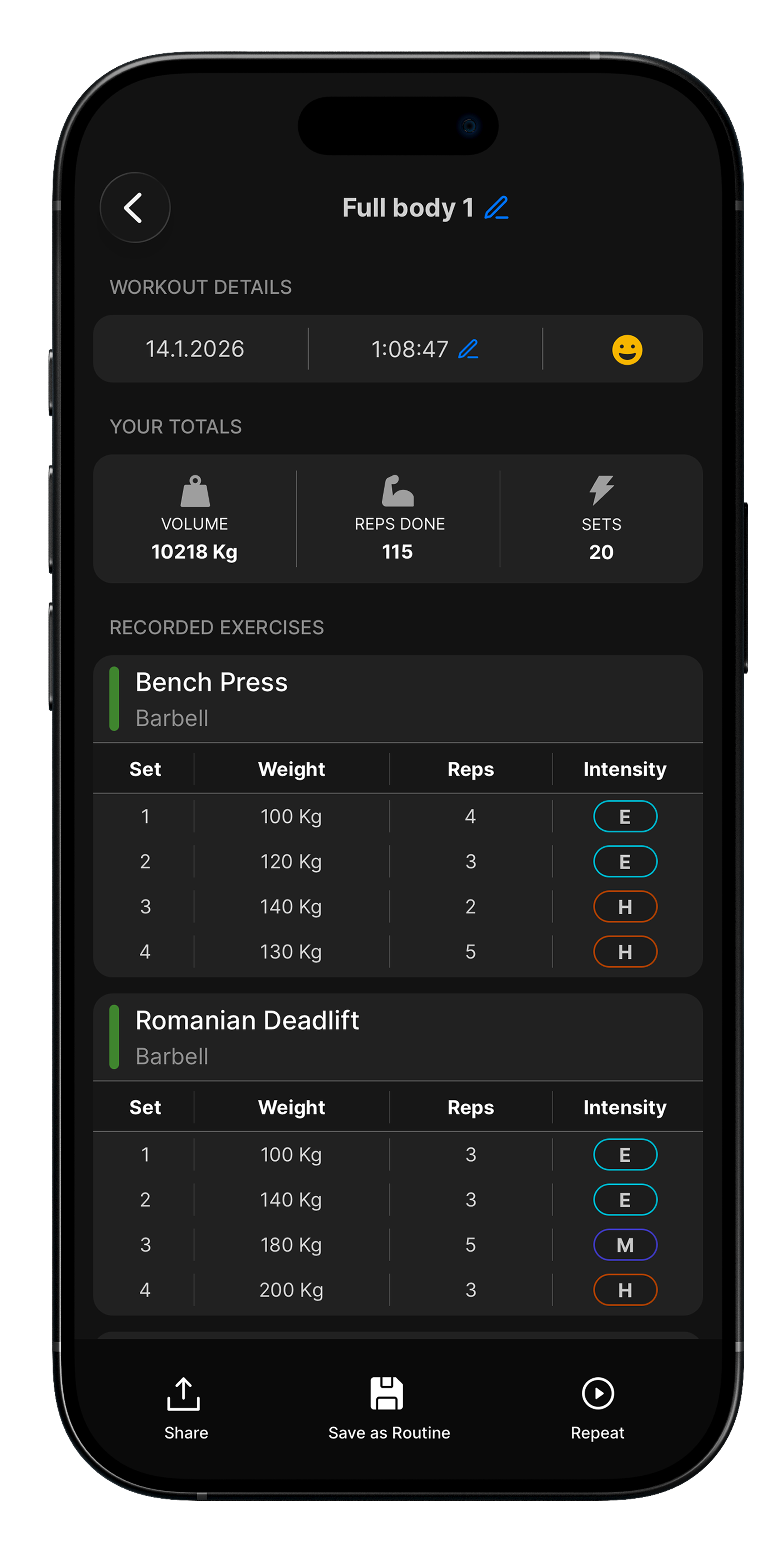Toggle intensity H on Bench Press set 3
Image resolution: width=784 pixels, height=1552 pixels.
(625, 907)
